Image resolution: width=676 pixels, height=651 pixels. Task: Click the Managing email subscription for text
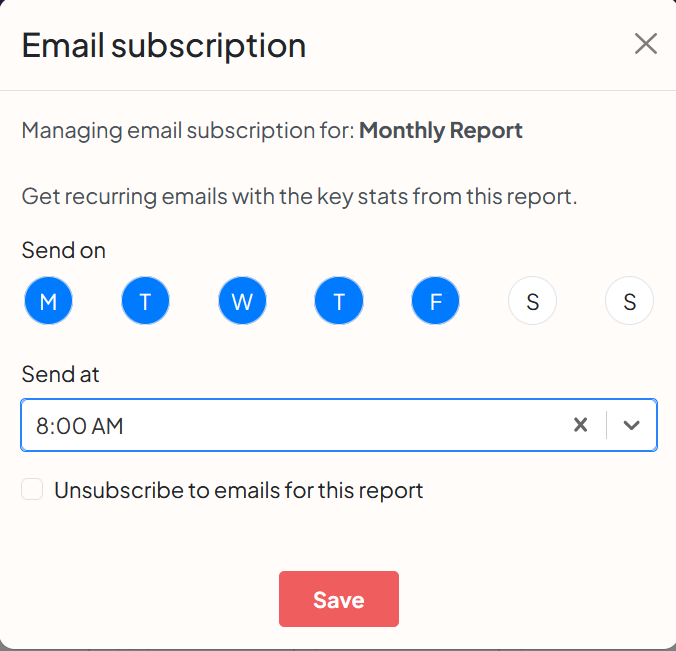pyautogui.click(x=188, y=130)
